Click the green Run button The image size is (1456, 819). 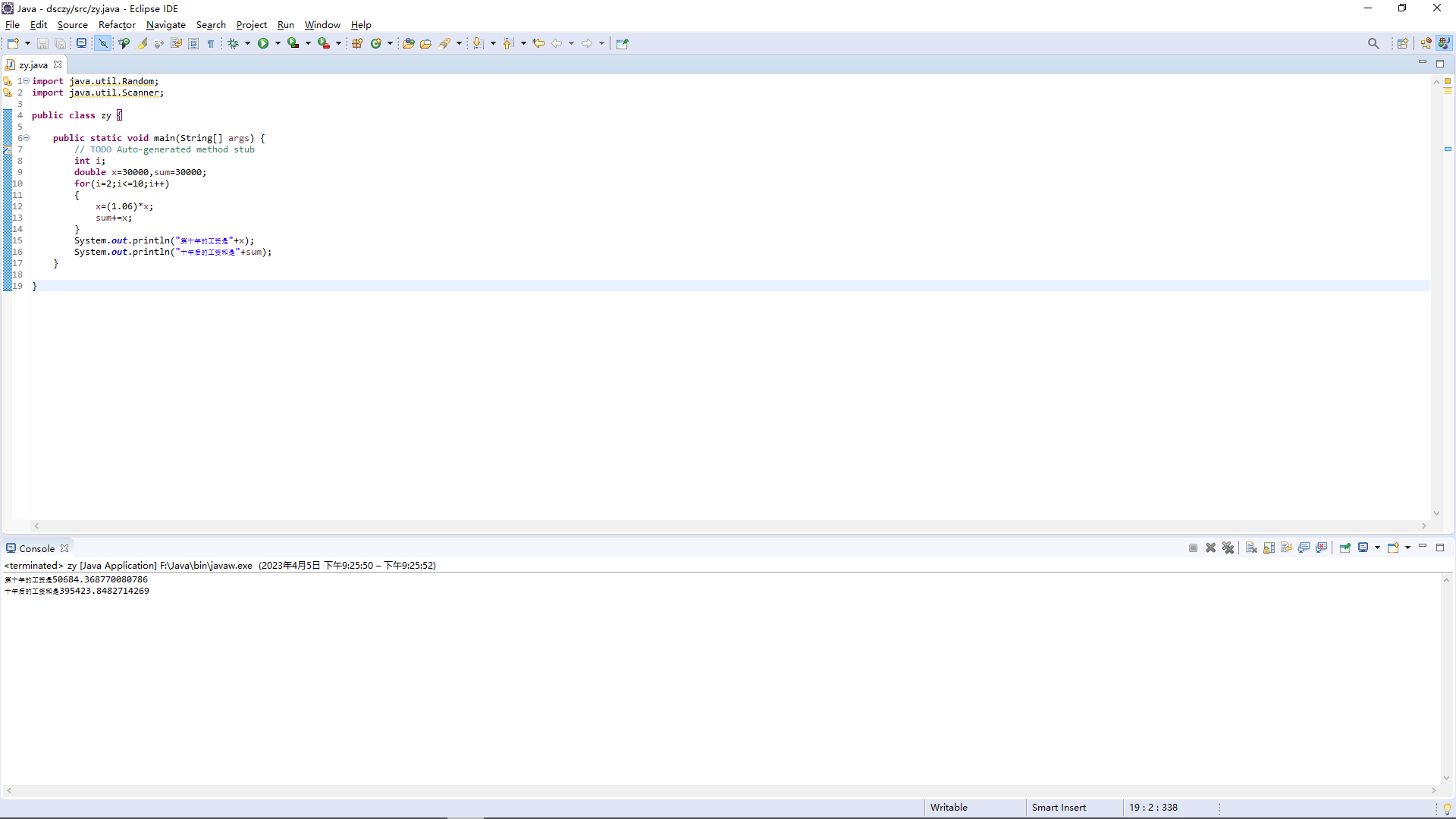pyautogui.click(x=263, y=43)
